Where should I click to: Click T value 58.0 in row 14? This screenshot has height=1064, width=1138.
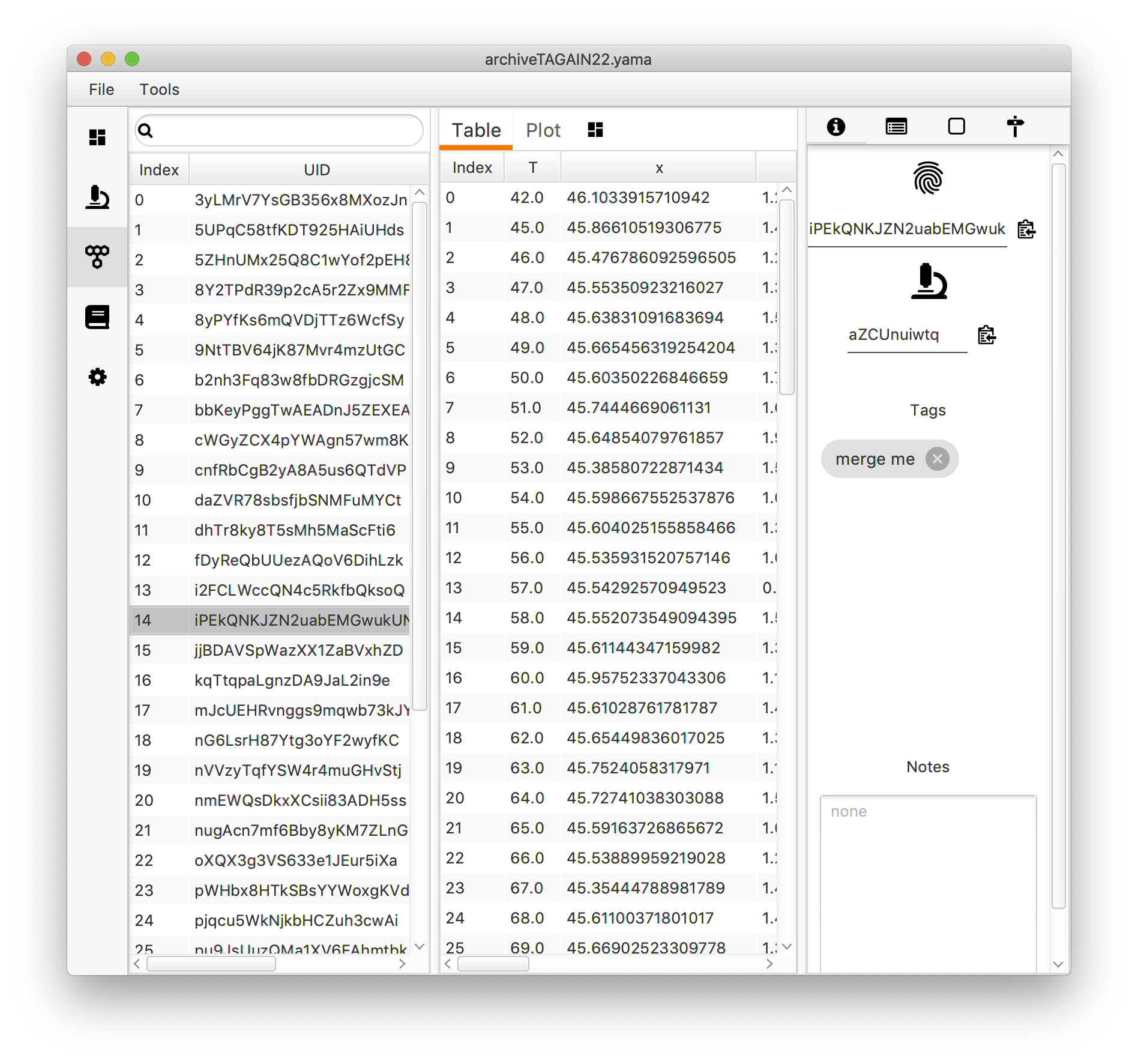pos(527,618)
